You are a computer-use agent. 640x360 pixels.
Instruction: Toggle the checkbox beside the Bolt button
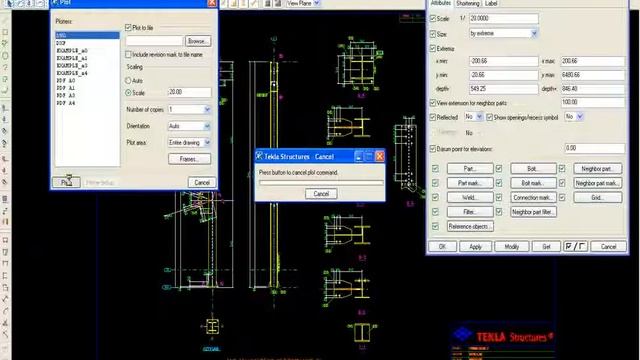[499, 168]
